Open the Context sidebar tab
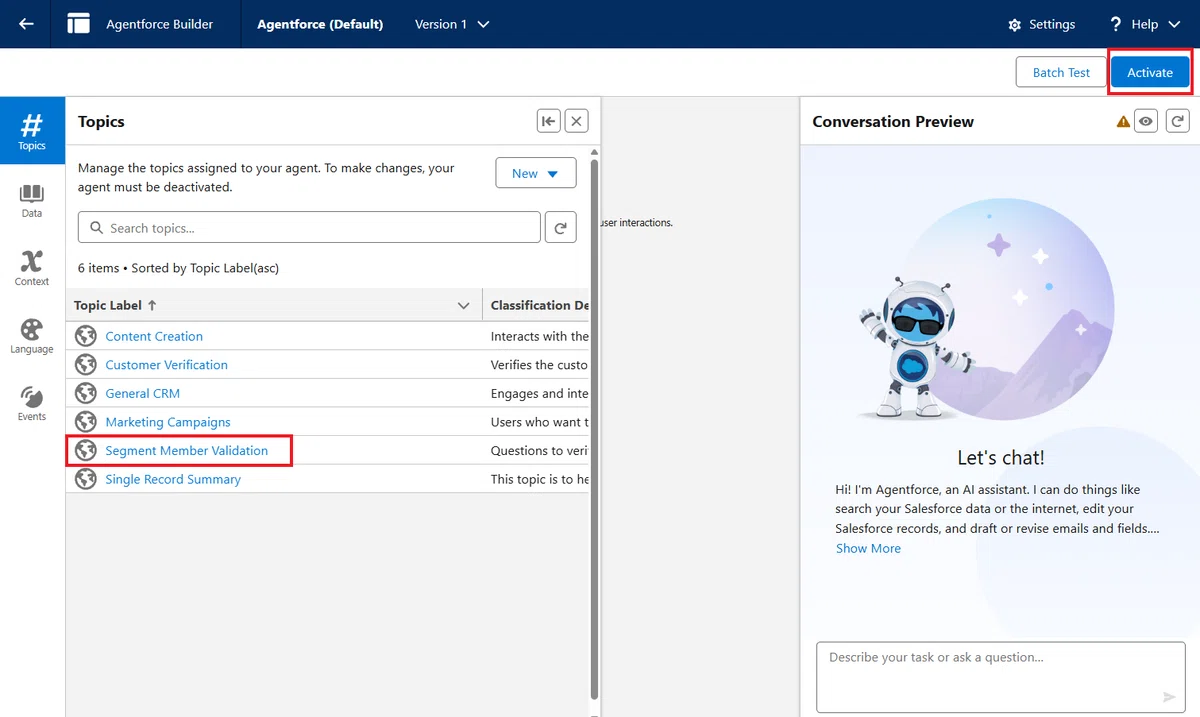 pos(32,268)
